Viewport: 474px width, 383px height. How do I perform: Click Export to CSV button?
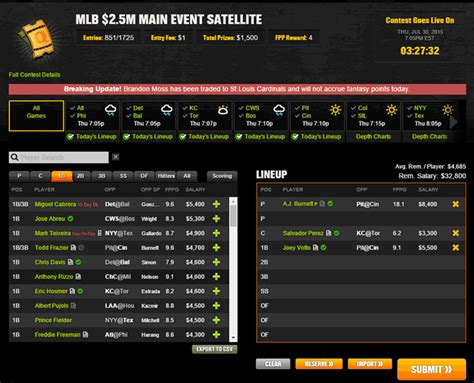(214, 349)
